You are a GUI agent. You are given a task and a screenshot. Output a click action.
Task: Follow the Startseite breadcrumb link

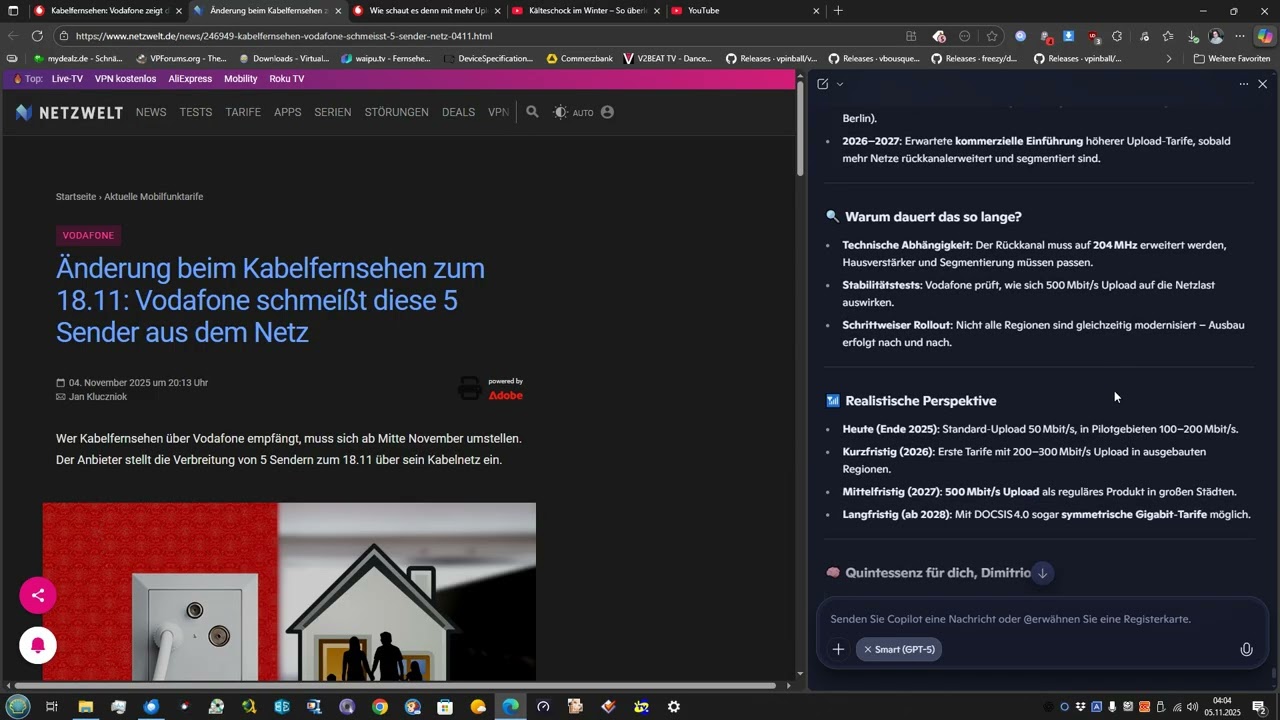coord(76,197)
